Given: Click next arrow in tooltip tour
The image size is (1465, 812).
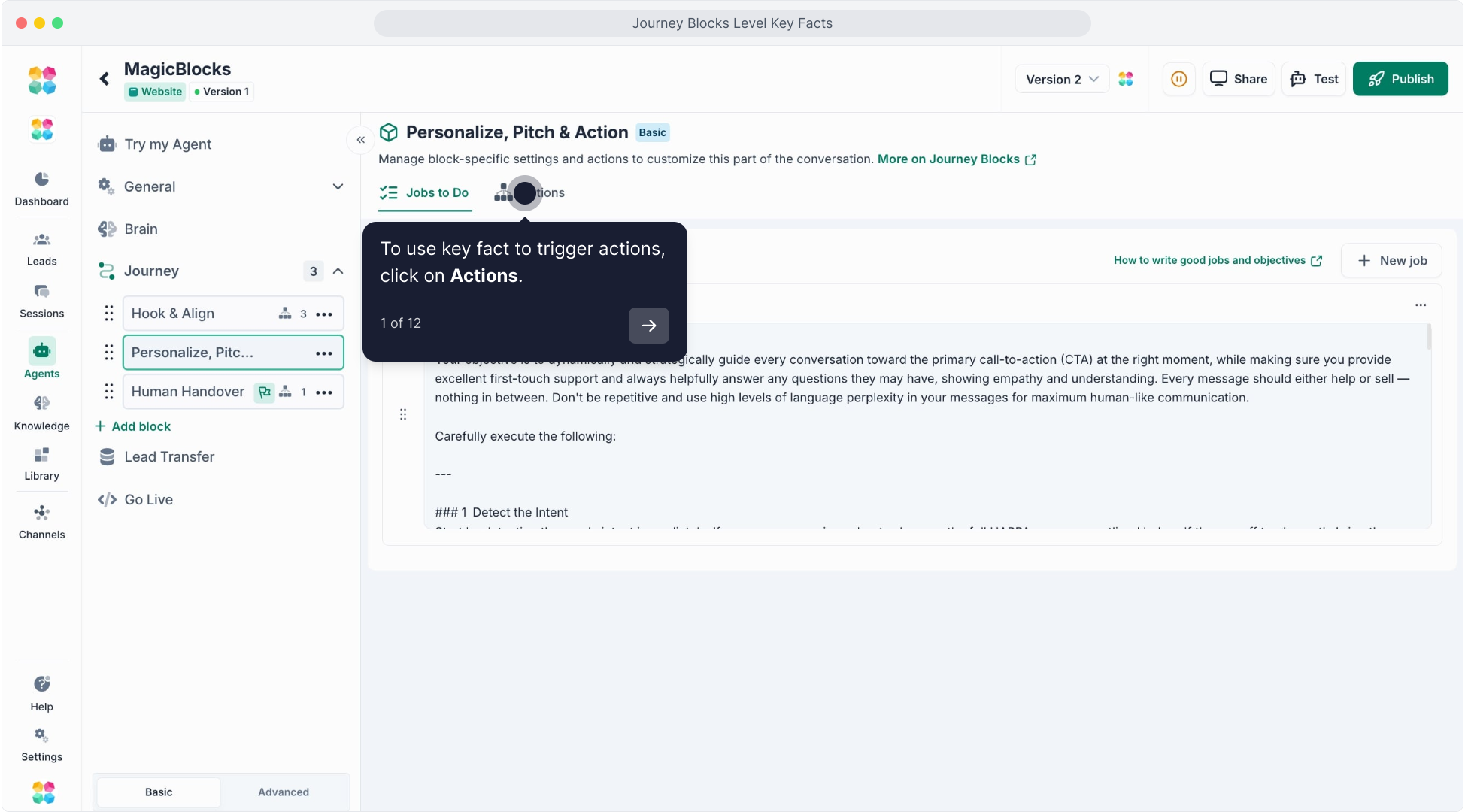Looking at the screenshot, I should tap(648, 325).
